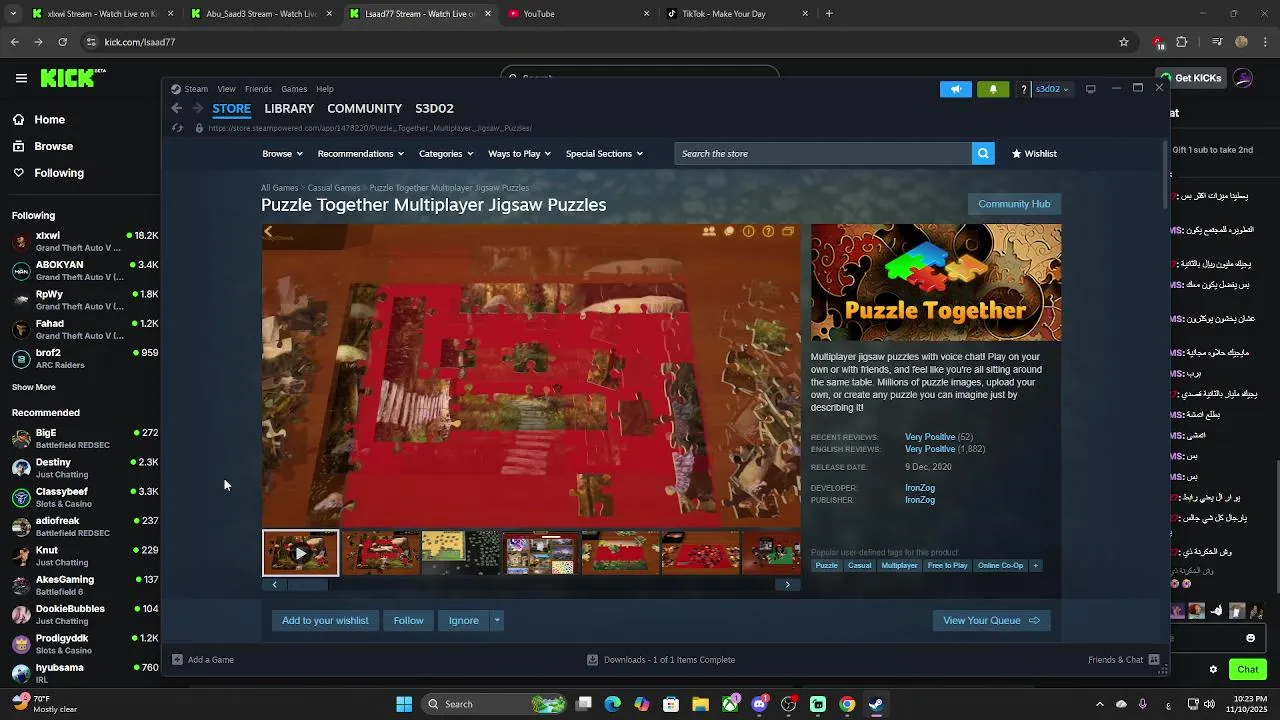Bookmark this page with the star icon
The image size is (1280, 720).
(x=1124, y=42)
